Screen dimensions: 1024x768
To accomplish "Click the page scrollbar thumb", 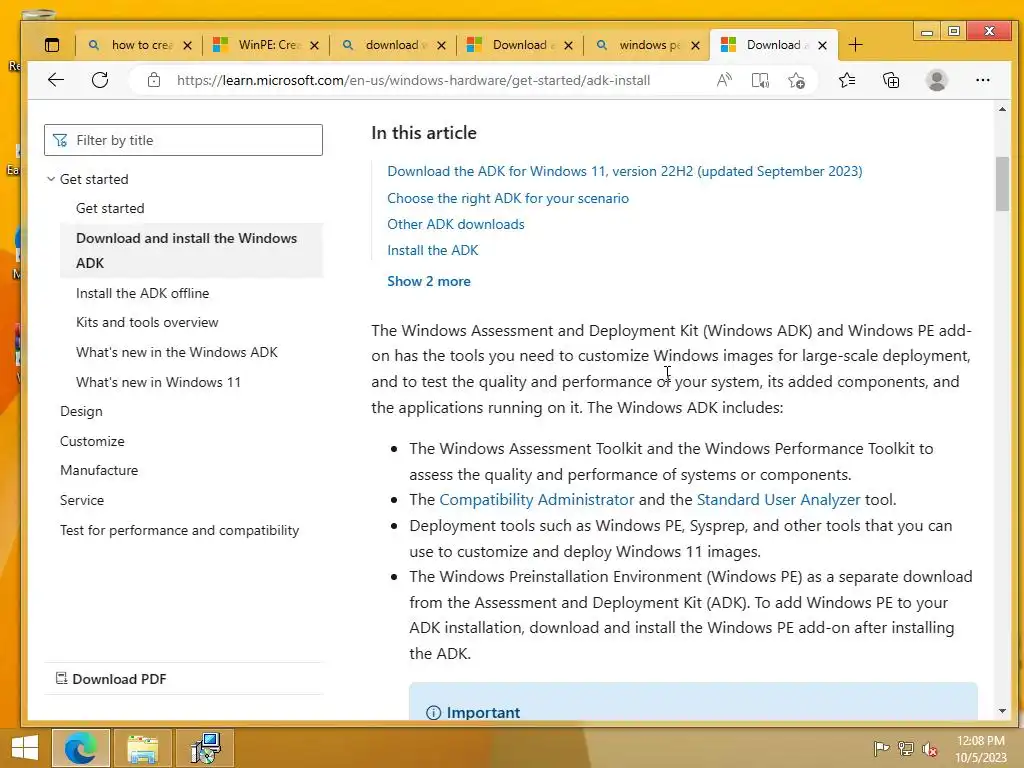I will [x=1002, y=184].
